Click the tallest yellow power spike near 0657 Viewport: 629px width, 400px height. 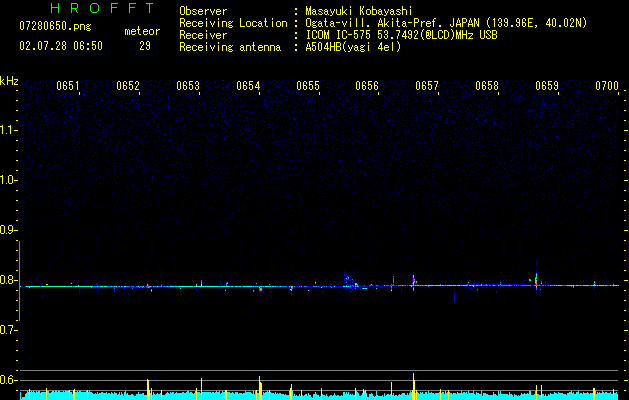(414, 386)
